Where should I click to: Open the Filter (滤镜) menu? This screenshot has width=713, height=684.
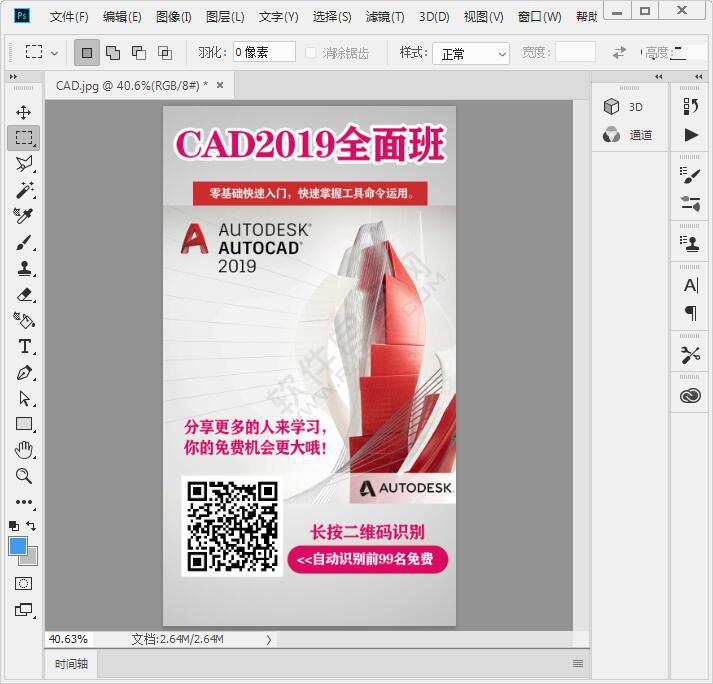pyautogui.click(x=385, y=17)
